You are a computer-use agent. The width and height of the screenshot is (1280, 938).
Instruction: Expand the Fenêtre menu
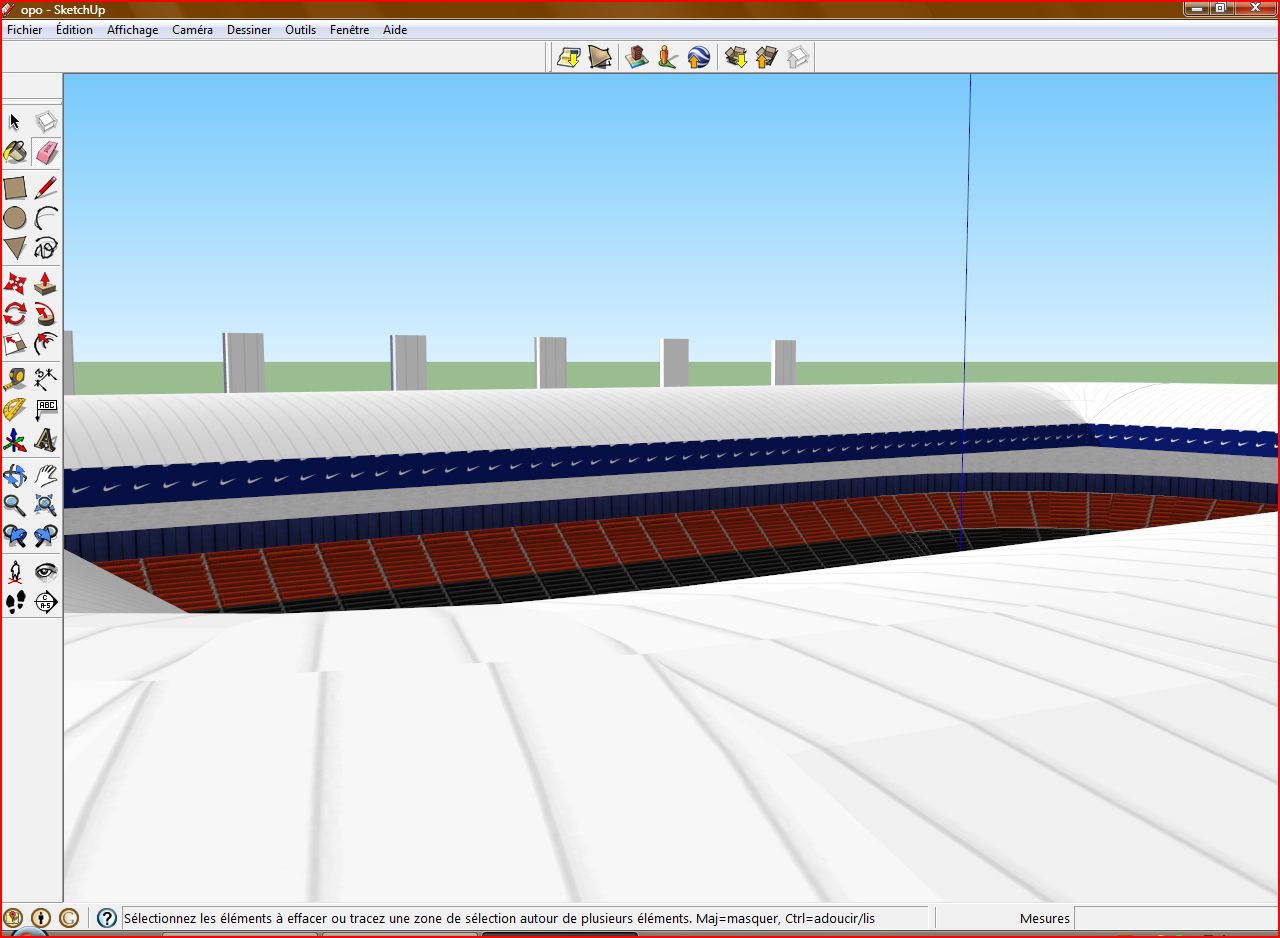349,30
